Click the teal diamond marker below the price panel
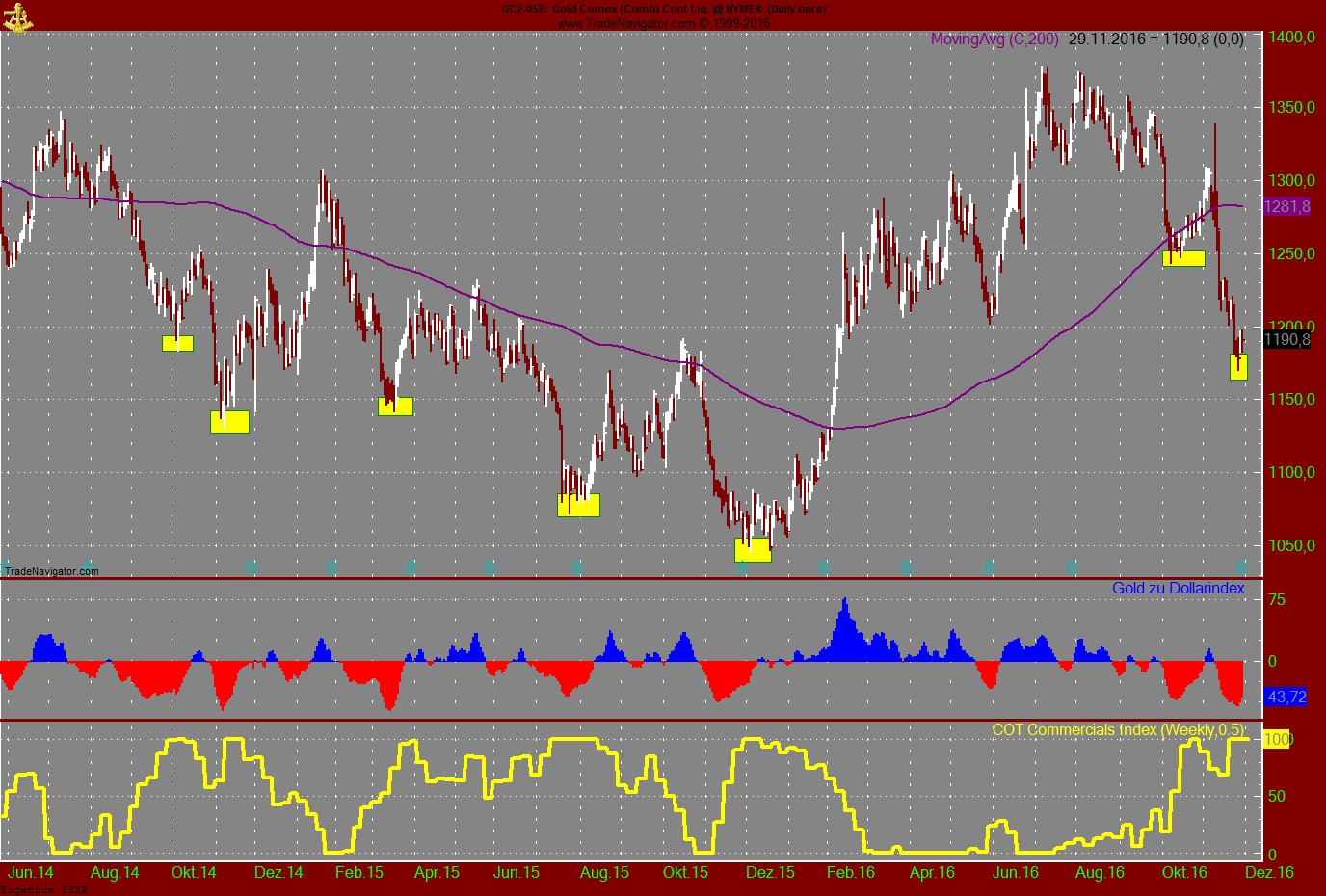Image resolution: width=1326 pixels, height=896 pixels. pos(249,567)
